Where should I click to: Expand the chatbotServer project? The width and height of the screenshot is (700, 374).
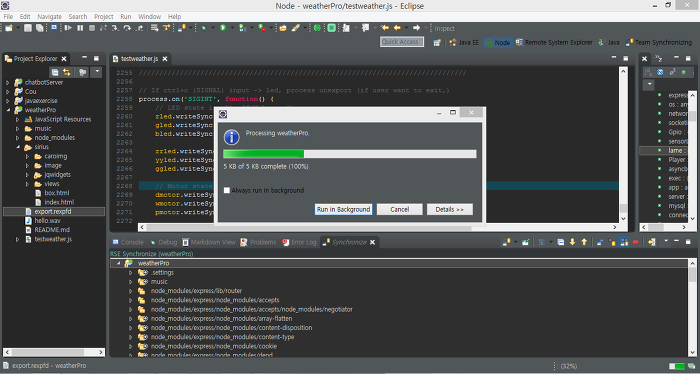click(x=8, y=83)
